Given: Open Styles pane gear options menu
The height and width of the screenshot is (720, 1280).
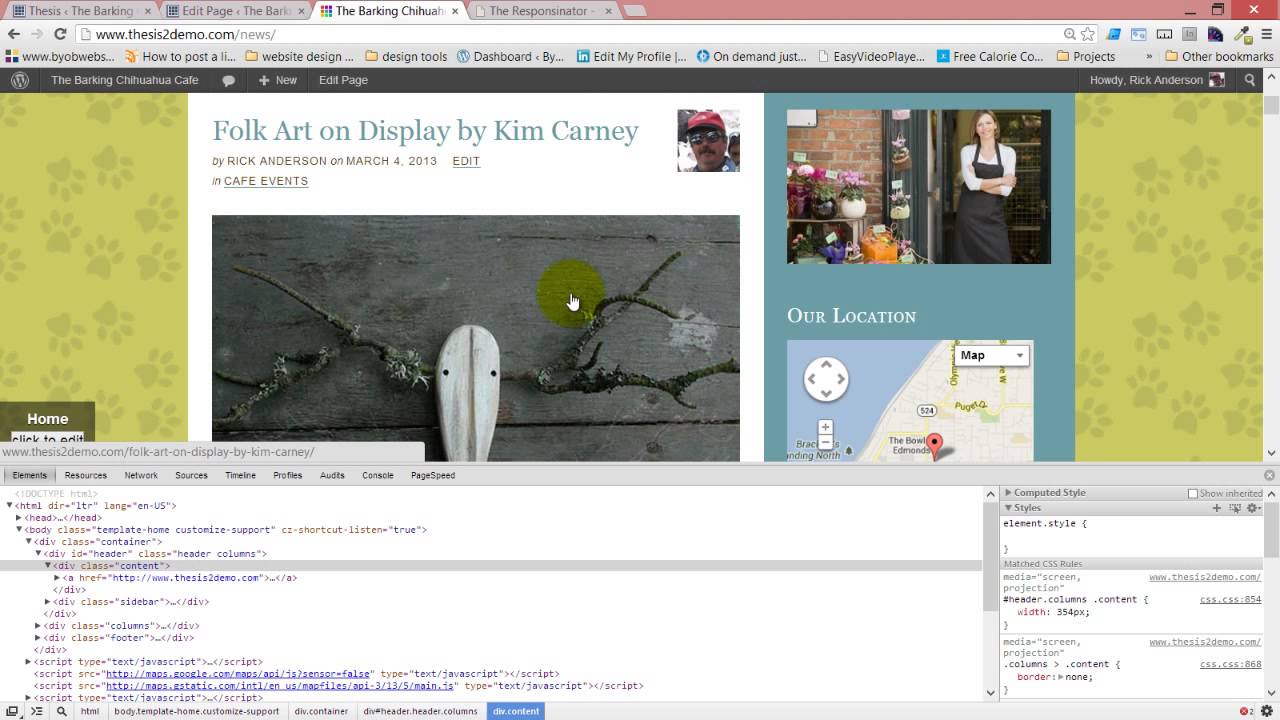Looking at the screenshot, I should 1253,508.
